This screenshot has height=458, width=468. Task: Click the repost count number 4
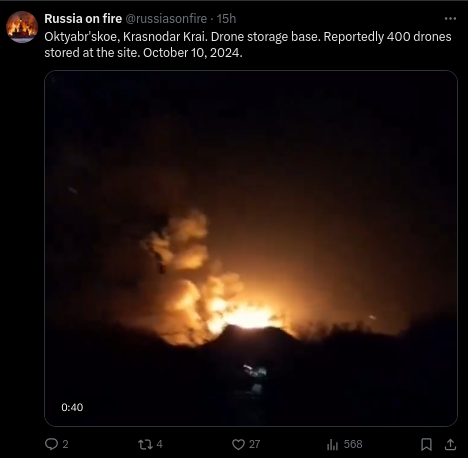159,444
